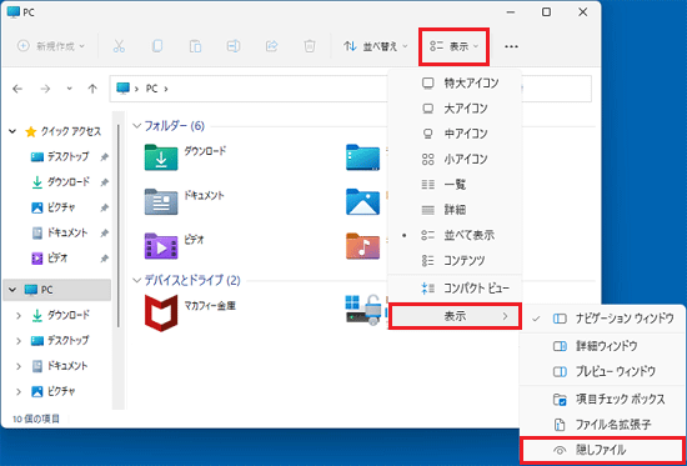Expand ドキュメント chevron under PC tree

pyautogui.click(x=18, y=366)
